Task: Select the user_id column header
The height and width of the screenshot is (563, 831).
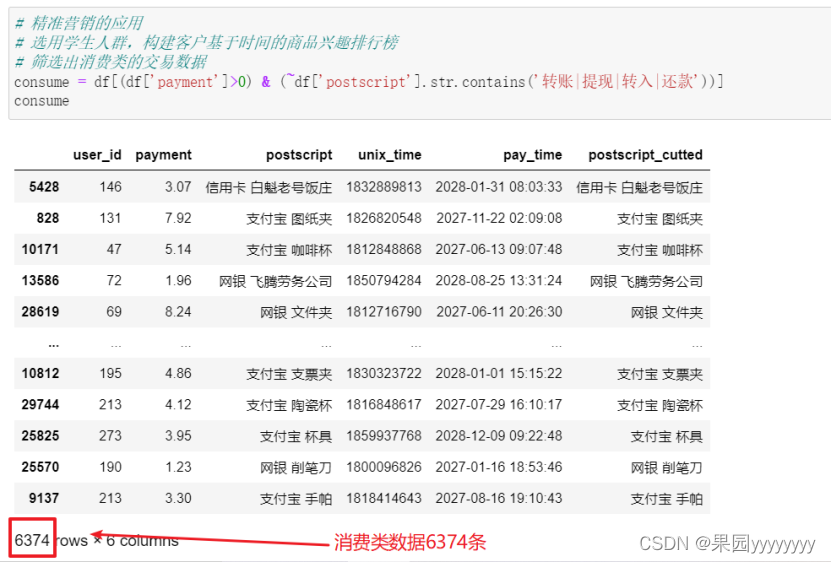Action: pyautogui.click(x=97, y=155)
